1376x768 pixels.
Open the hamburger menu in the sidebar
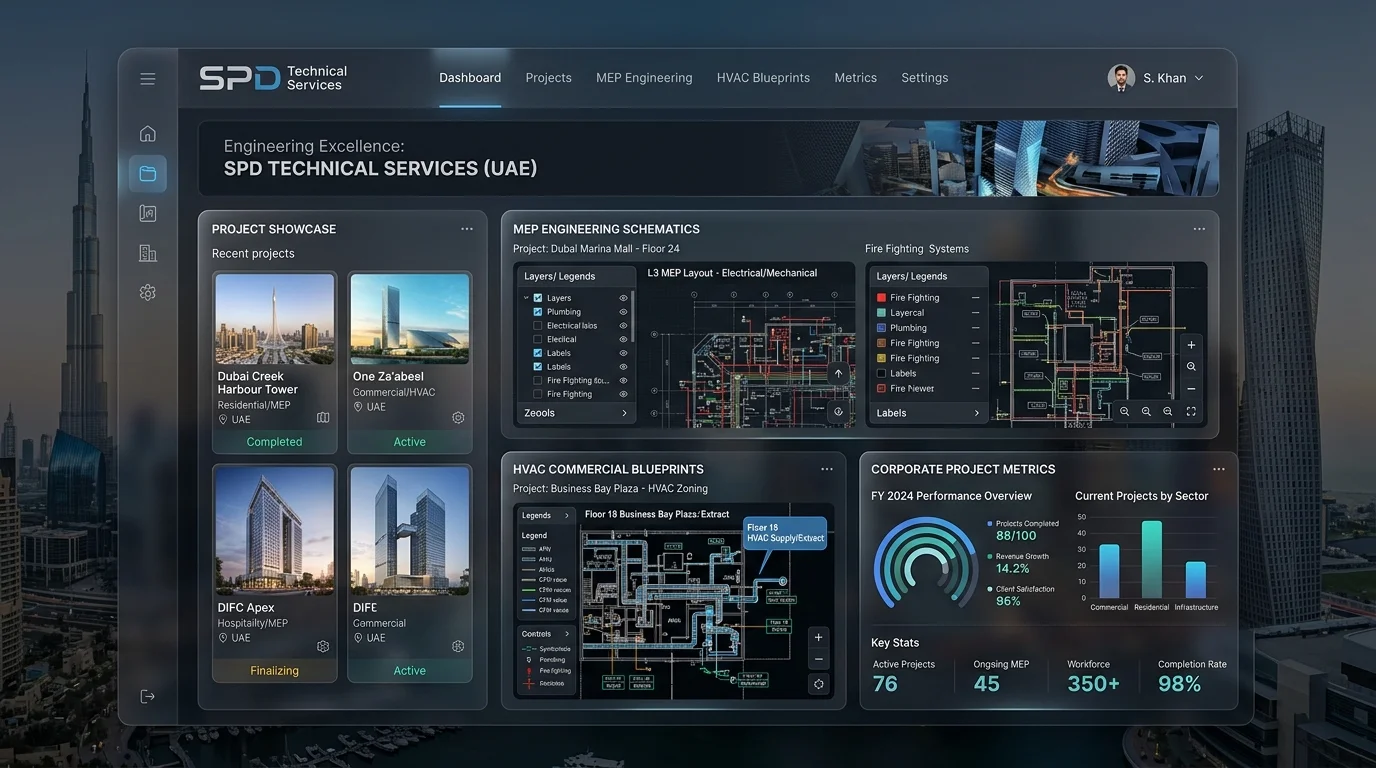pyautogui.click(x=148, y=79)
